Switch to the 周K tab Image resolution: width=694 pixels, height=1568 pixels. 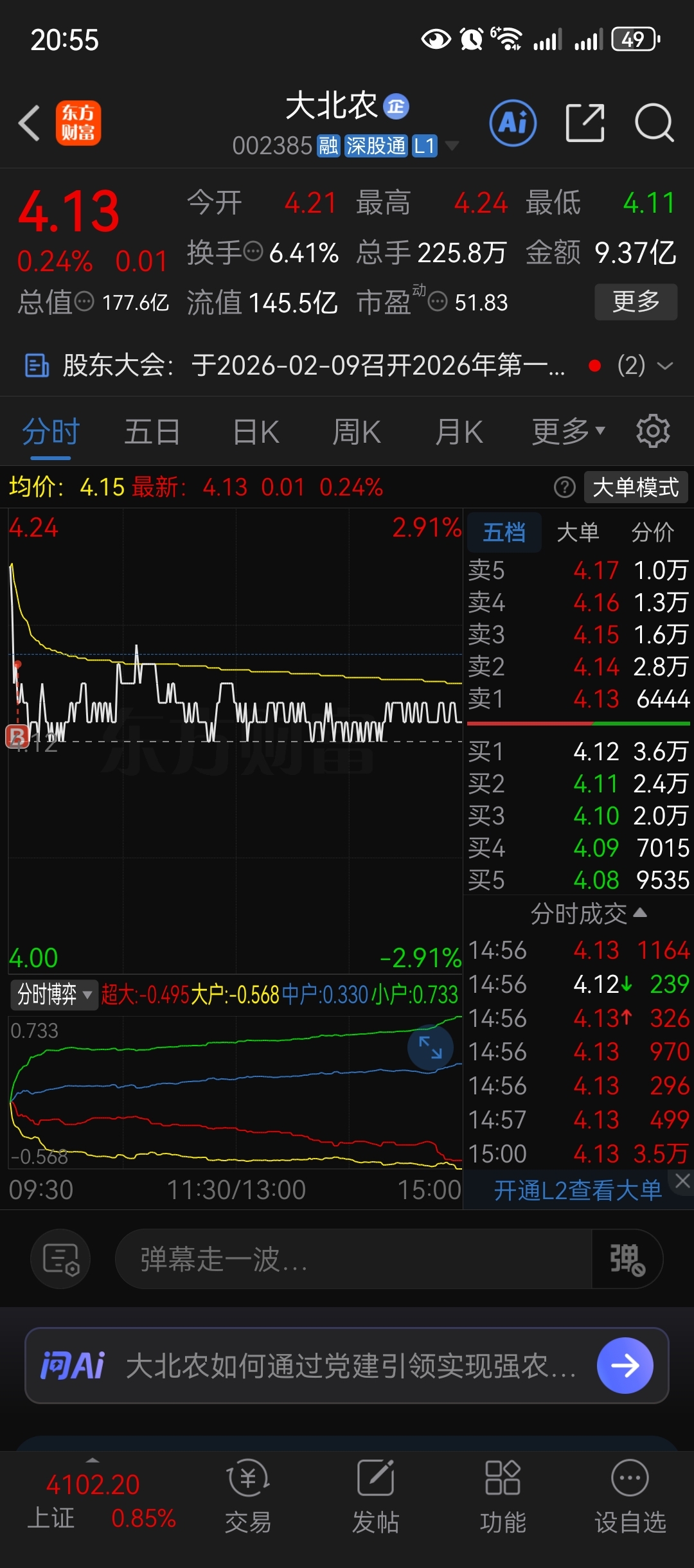pyautogui.click(x=357, y=431)
